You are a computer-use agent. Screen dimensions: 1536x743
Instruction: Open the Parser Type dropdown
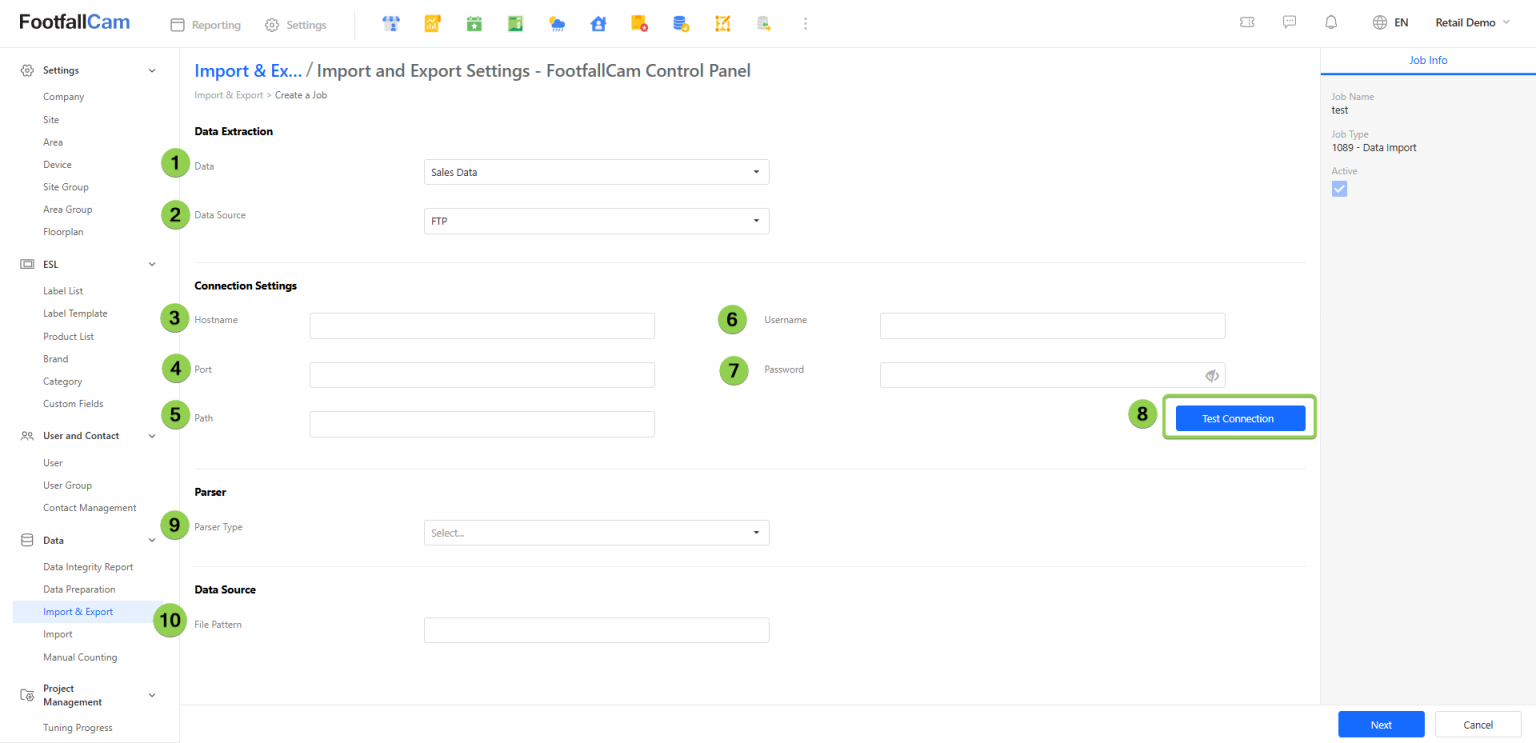pos(597,533)
